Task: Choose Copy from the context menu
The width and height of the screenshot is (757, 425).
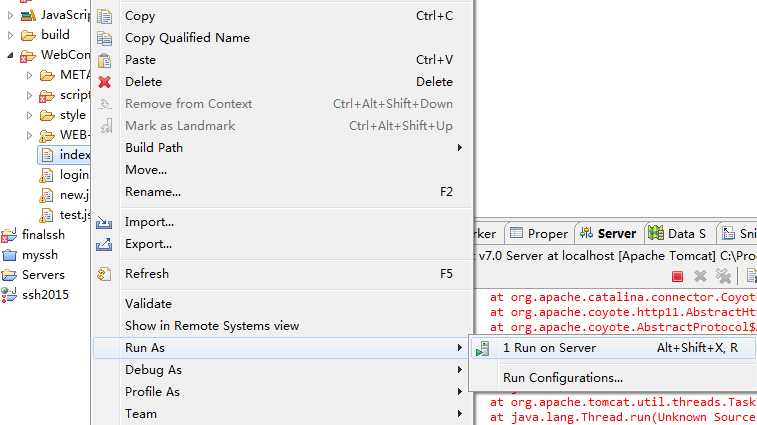Action: click(281, 16)
